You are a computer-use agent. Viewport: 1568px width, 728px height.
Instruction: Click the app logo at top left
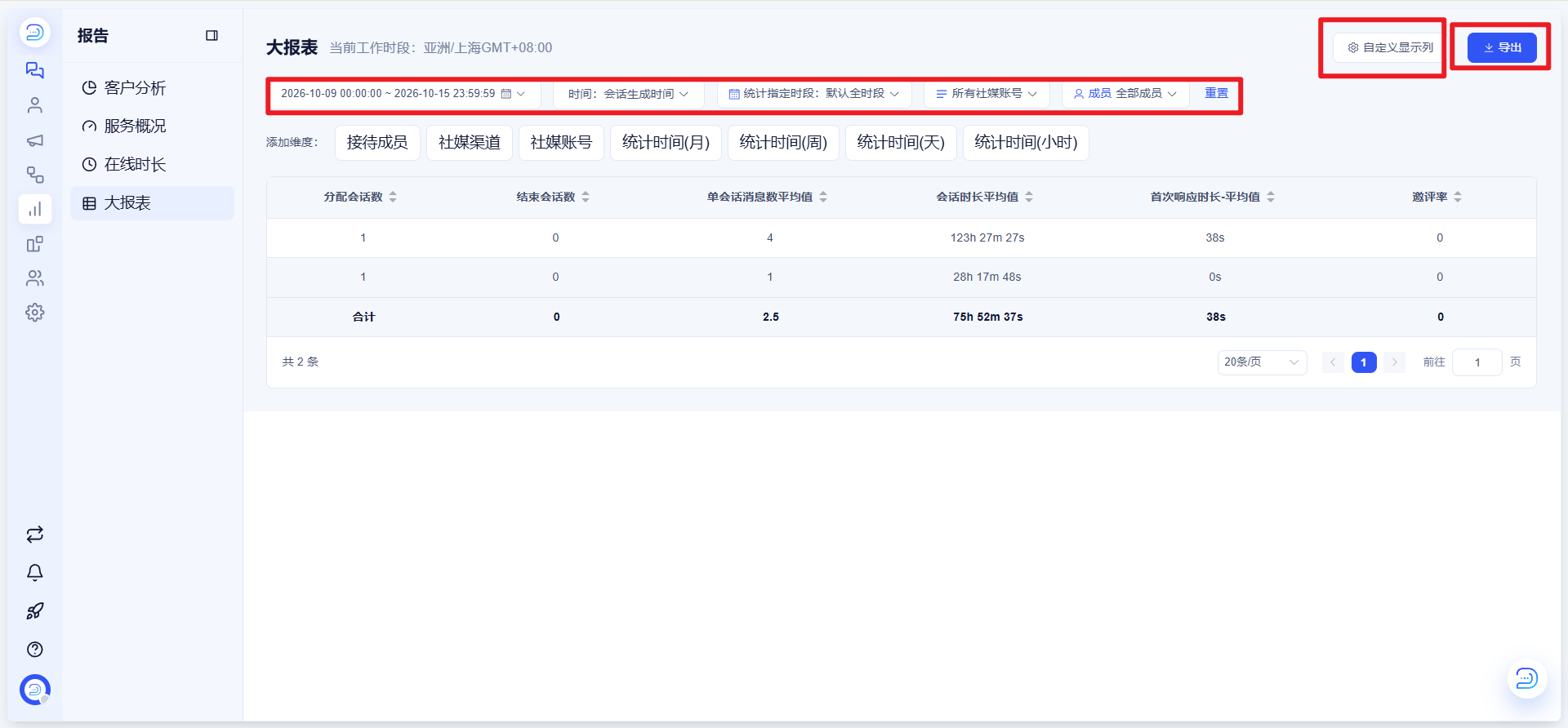(34, 32)
